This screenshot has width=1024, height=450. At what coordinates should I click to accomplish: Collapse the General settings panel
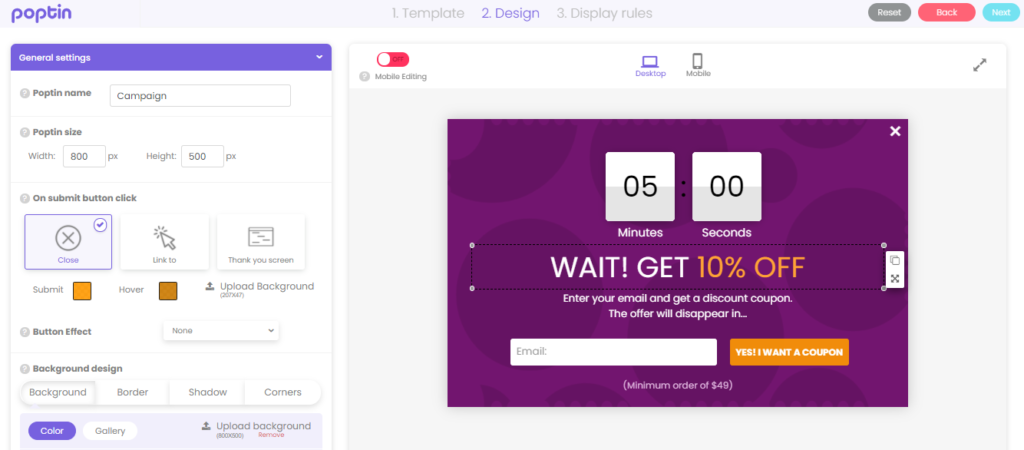(x=319, y=57)
